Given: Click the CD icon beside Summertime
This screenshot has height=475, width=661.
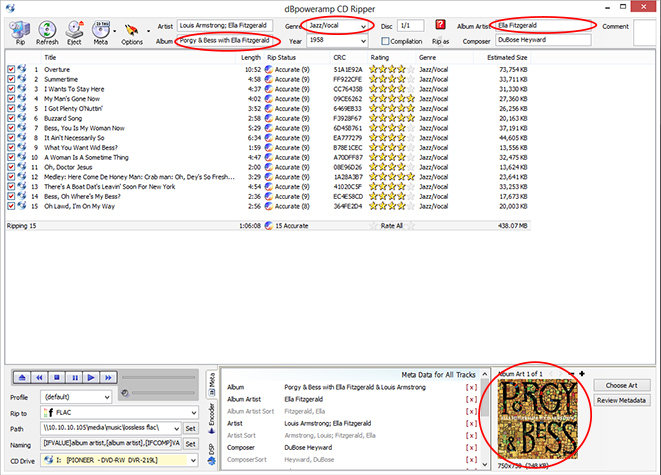Looking at the screenshot, I should (22, 79).
